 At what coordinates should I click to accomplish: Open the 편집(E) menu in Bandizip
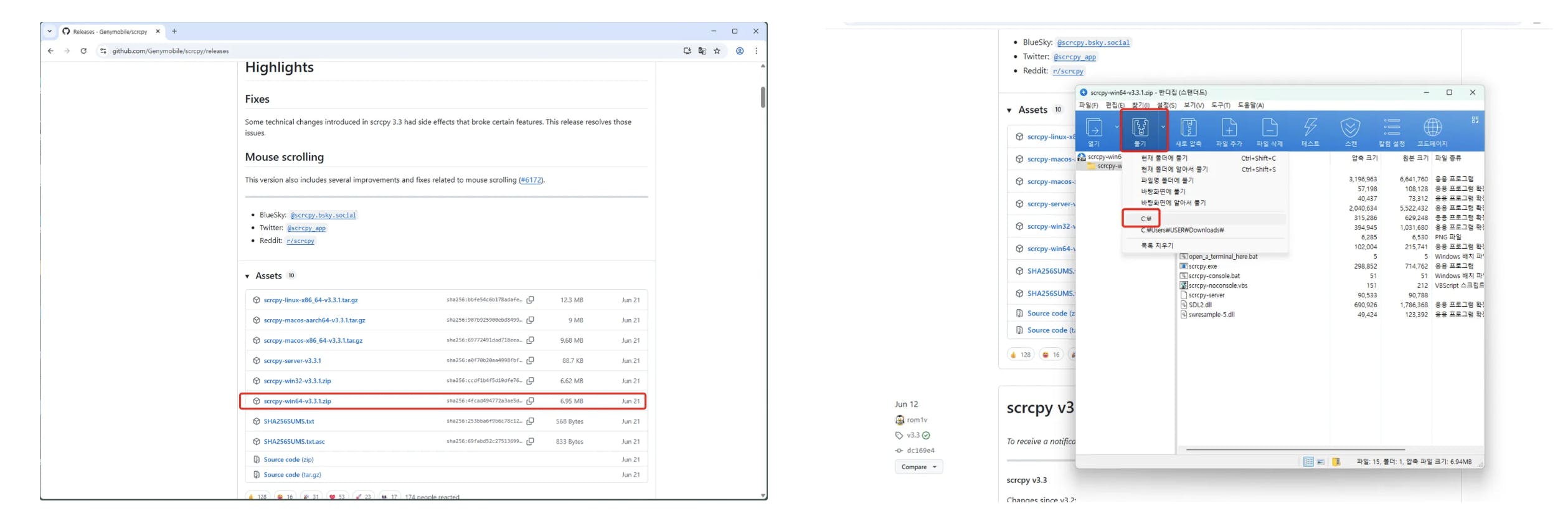(1115, 105)
